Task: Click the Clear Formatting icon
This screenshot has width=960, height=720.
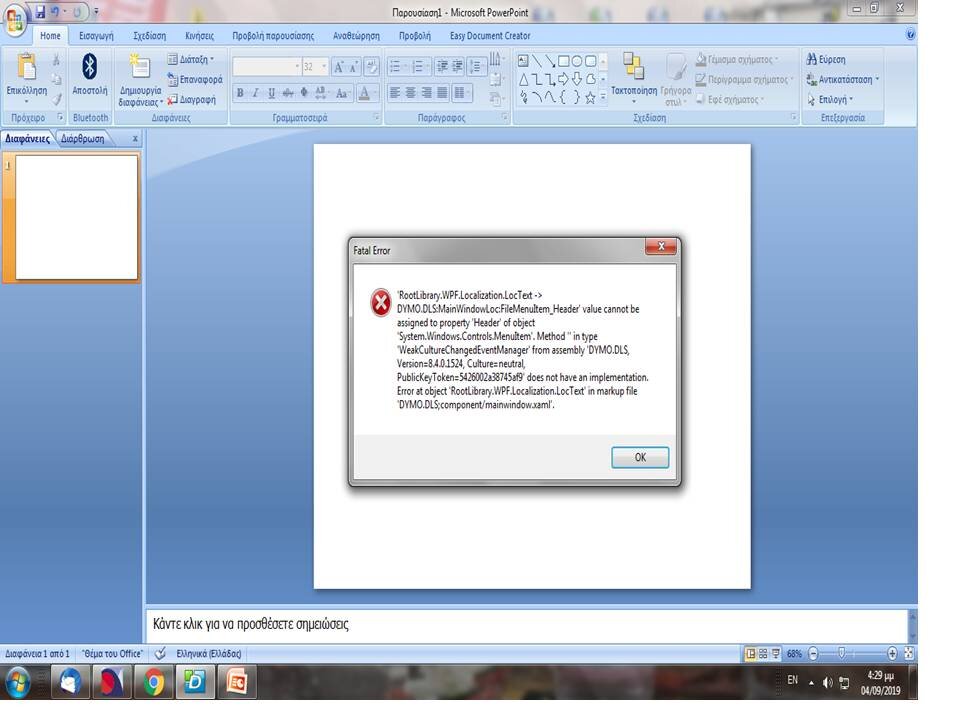Action: click(x=371, y=67)
